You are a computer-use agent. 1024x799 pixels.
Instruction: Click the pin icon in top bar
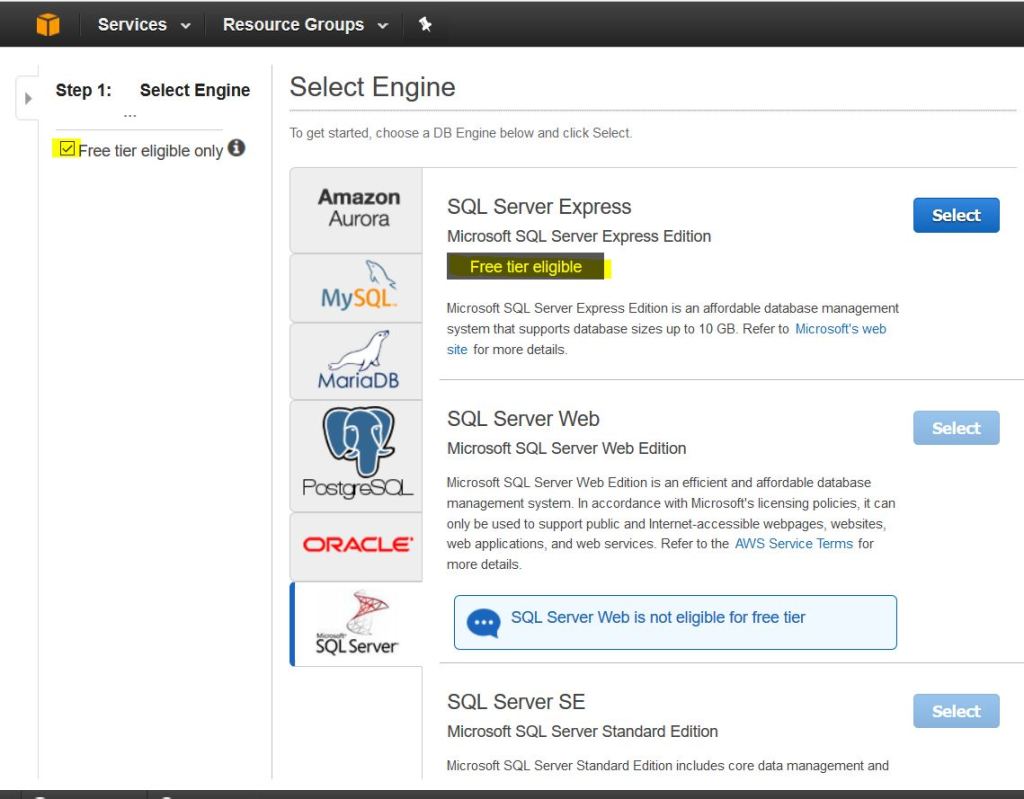tap(425, 24)
